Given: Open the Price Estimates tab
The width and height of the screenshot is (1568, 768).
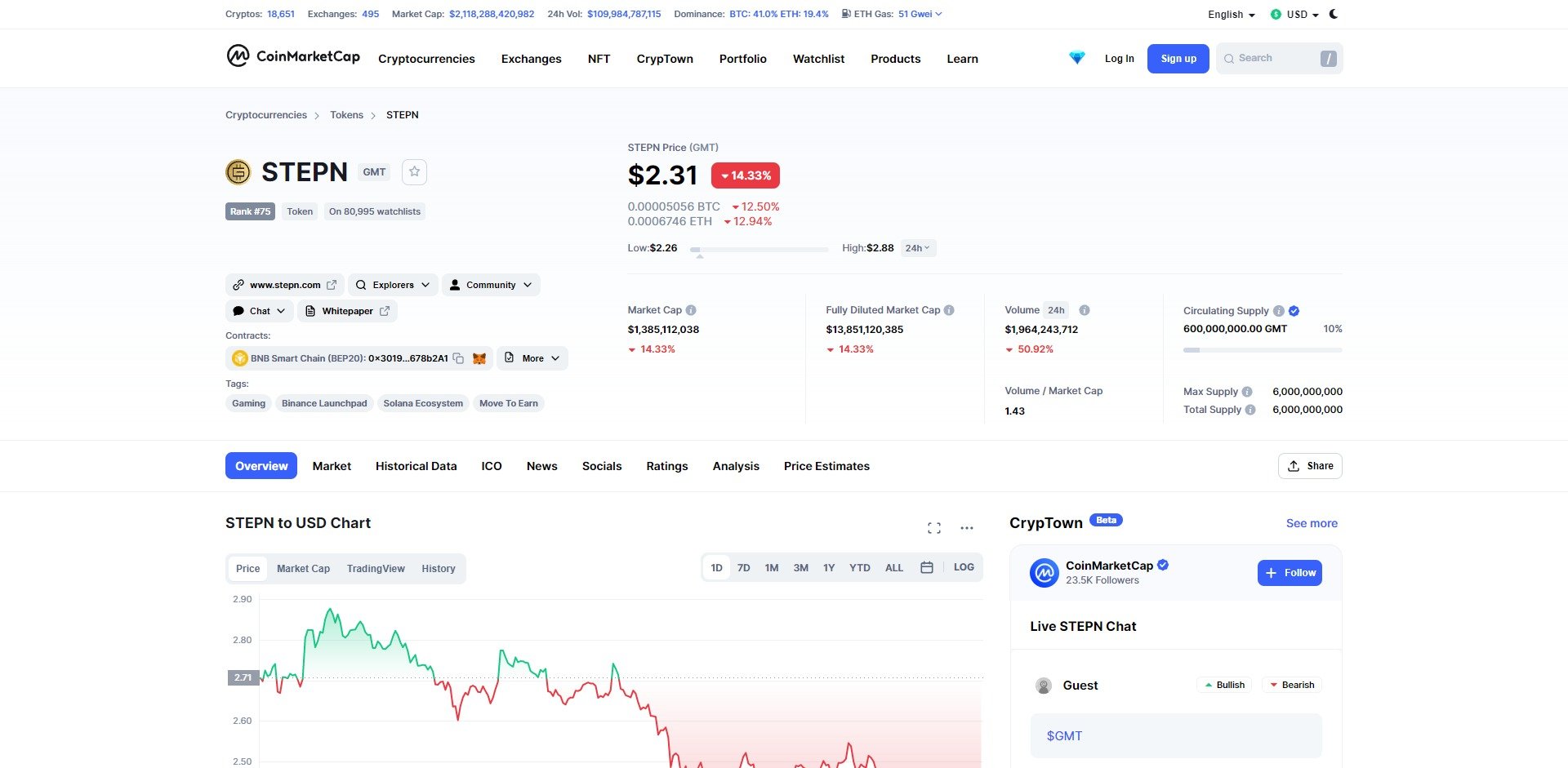Looking at the screenshot, I should coord(826,466).
